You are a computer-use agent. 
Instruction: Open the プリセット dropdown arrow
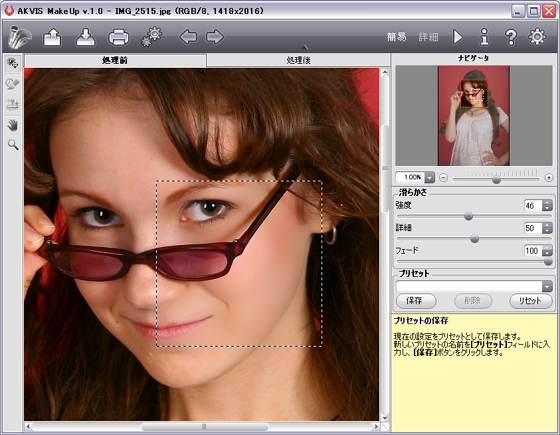547,286
